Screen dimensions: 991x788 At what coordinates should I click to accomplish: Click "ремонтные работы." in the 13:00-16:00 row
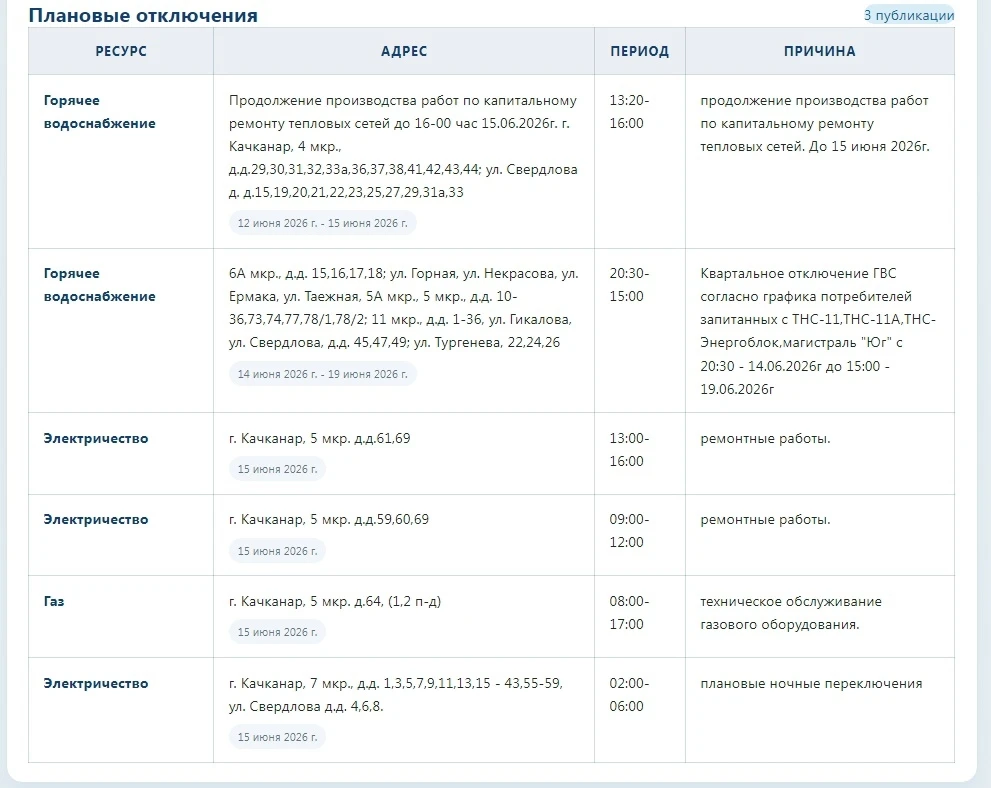pyautogui.click(x=765, y=439)
